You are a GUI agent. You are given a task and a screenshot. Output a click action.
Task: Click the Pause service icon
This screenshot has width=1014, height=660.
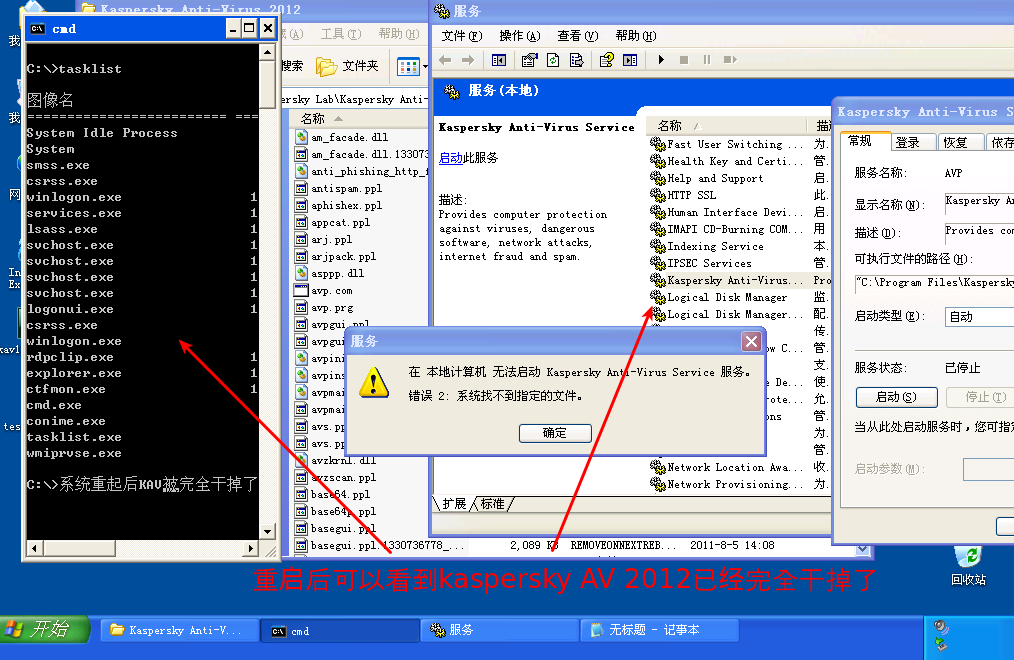pyautogui.click(x=707, y=60)
